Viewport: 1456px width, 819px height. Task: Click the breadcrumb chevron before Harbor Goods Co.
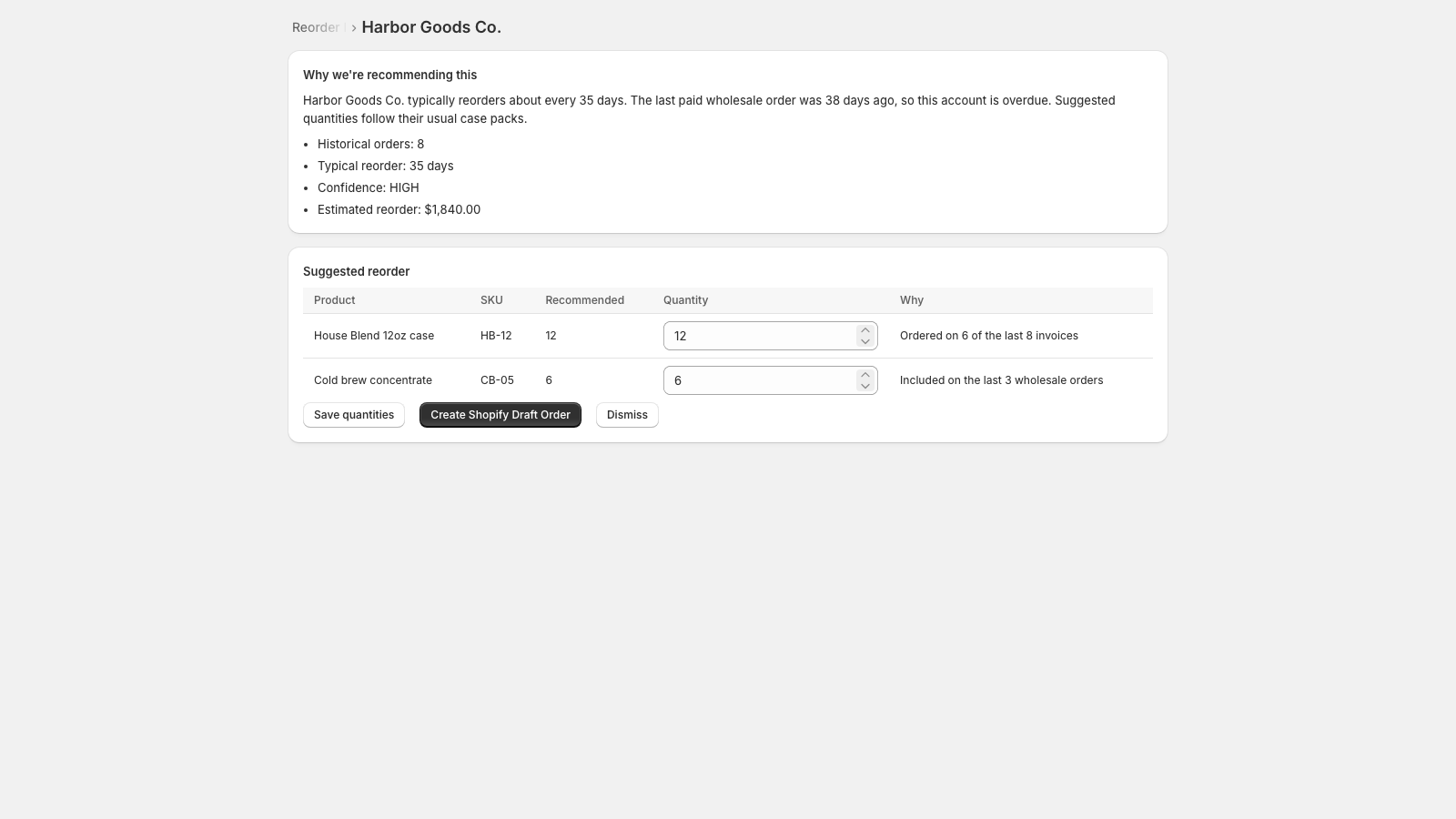tap(354, 28)
